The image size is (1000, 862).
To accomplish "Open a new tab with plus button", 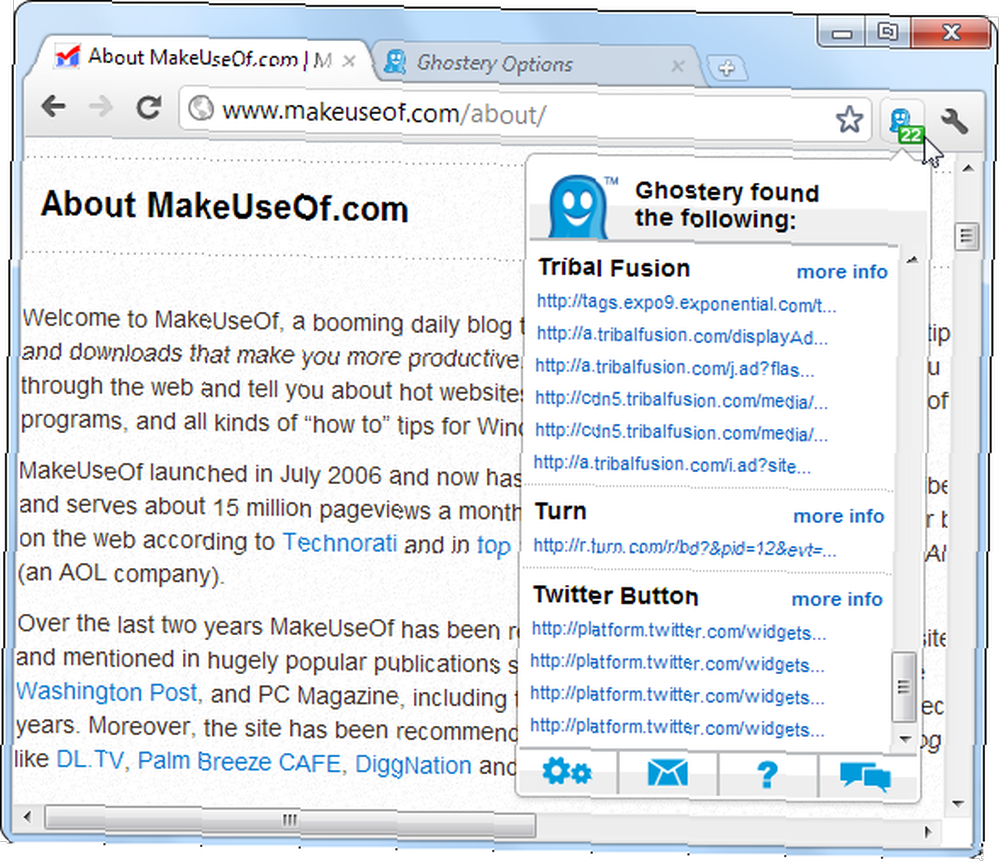I will click(x=726, y=68).
